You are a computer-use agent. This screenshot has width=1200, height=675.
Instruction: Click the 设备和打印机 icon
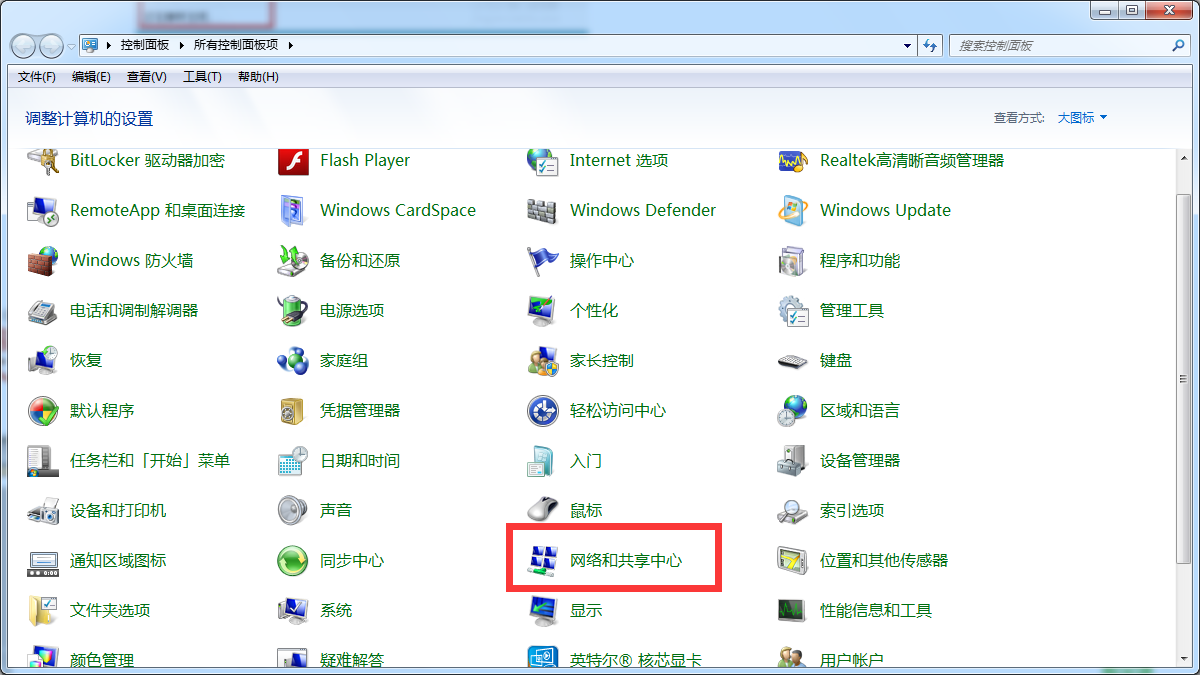pyautogui.click(x=42, y=511)
